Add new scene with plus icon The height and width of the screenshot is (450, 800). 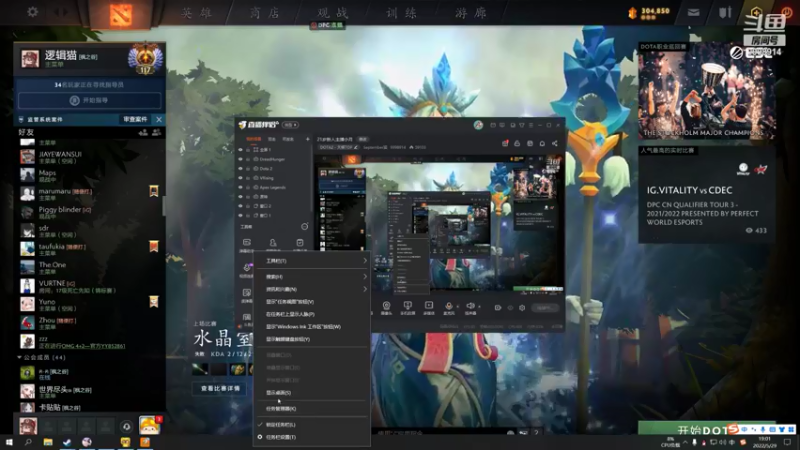307,139
